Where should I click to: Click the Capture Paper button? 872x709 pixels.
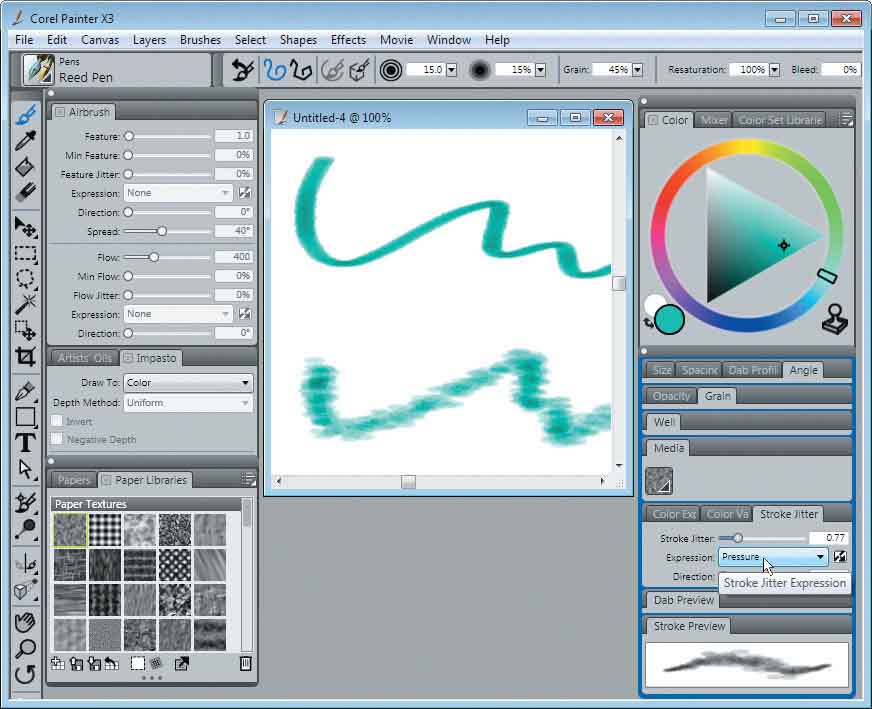[x=136, y=663]
